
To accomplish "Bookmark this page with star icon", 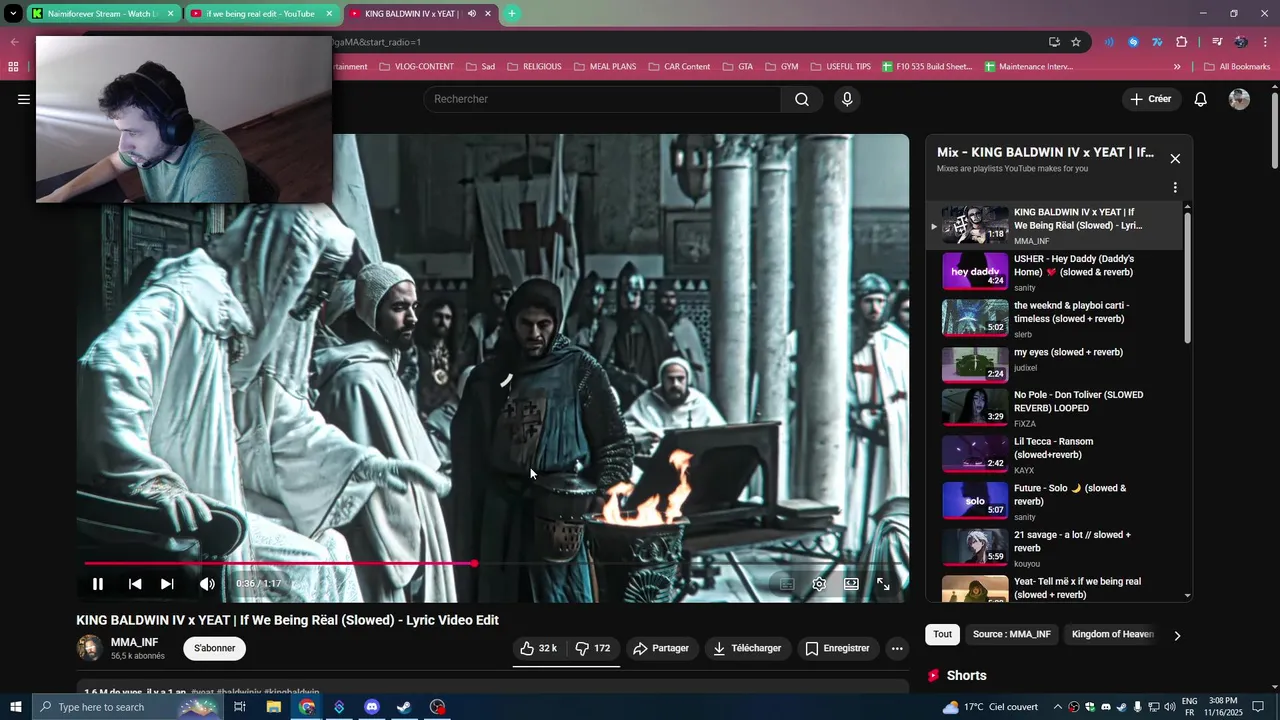I will tap(1076, 42).
